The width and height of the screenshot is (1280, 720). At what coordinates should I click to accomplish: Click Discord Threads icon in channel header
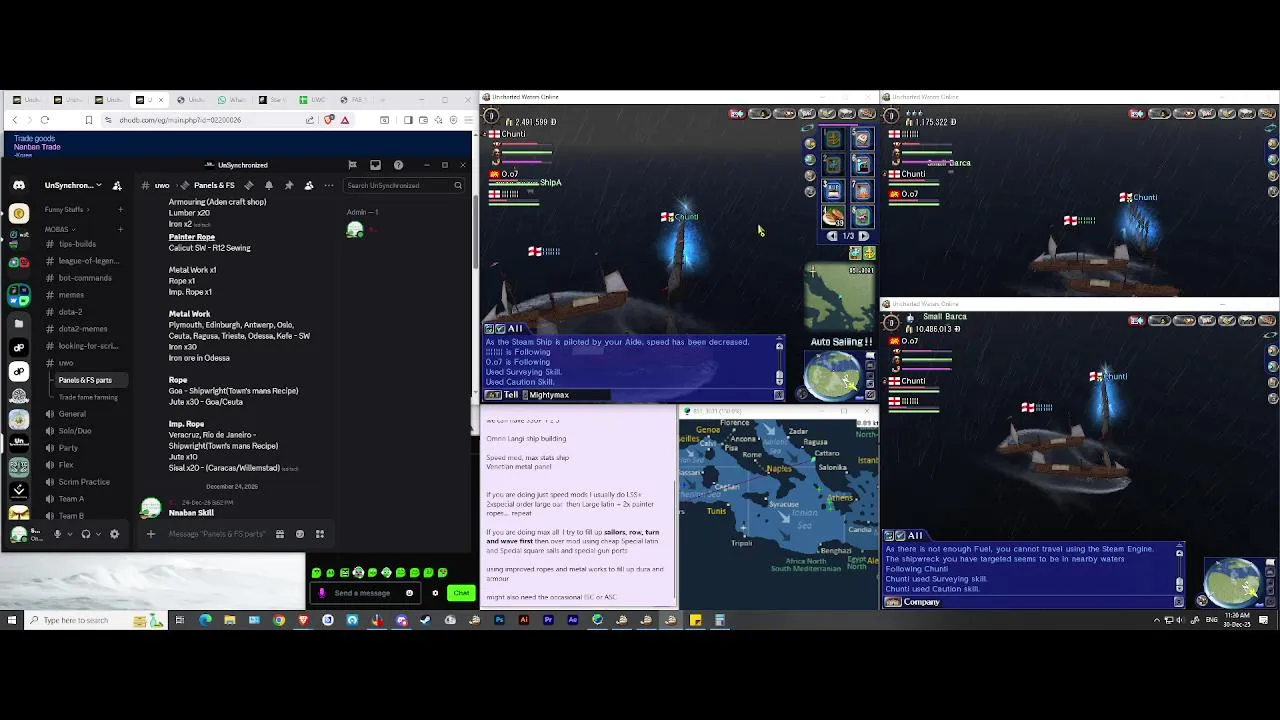(248, 185)
